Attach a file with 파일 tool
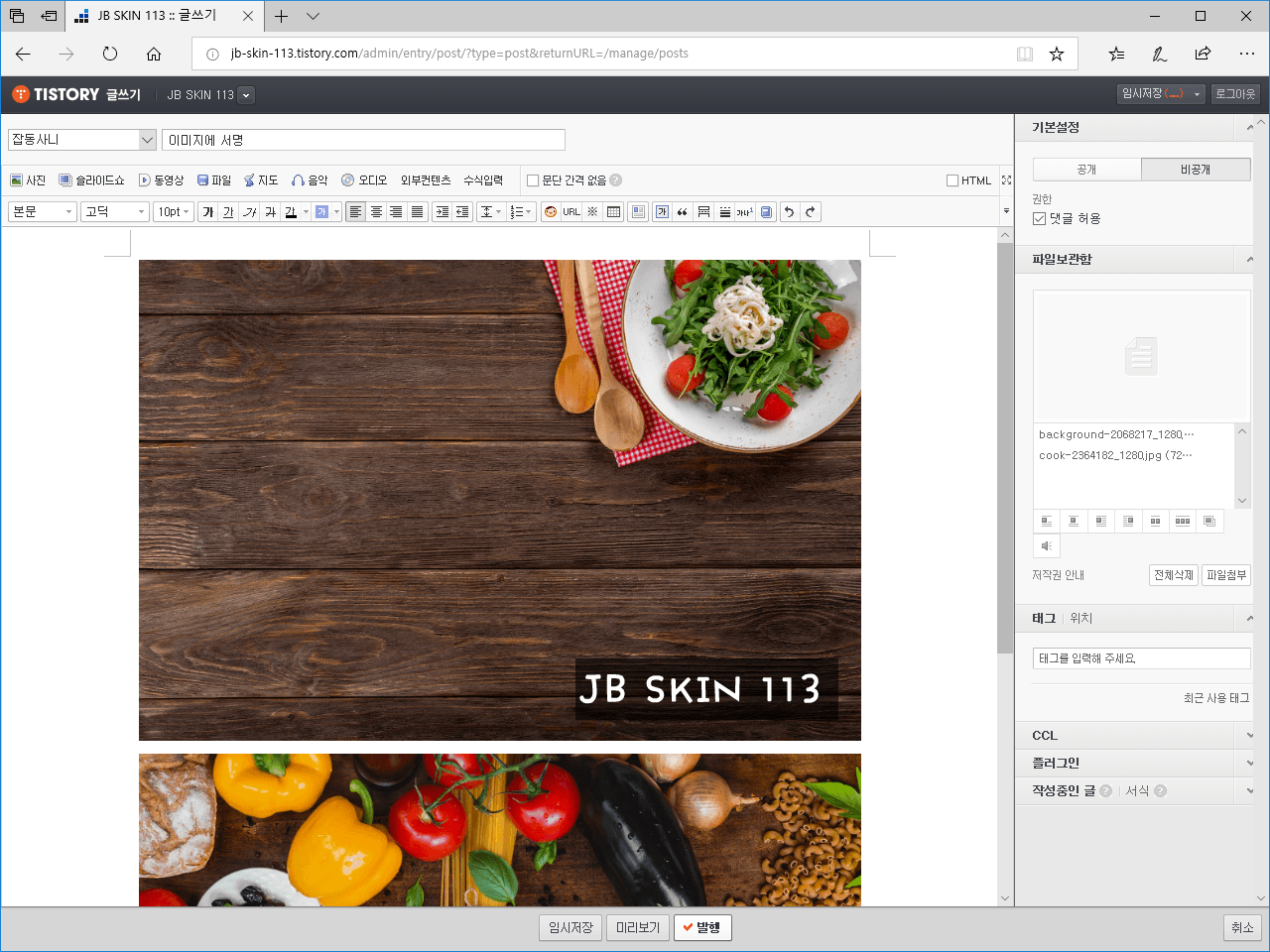 tap(213, 180)
